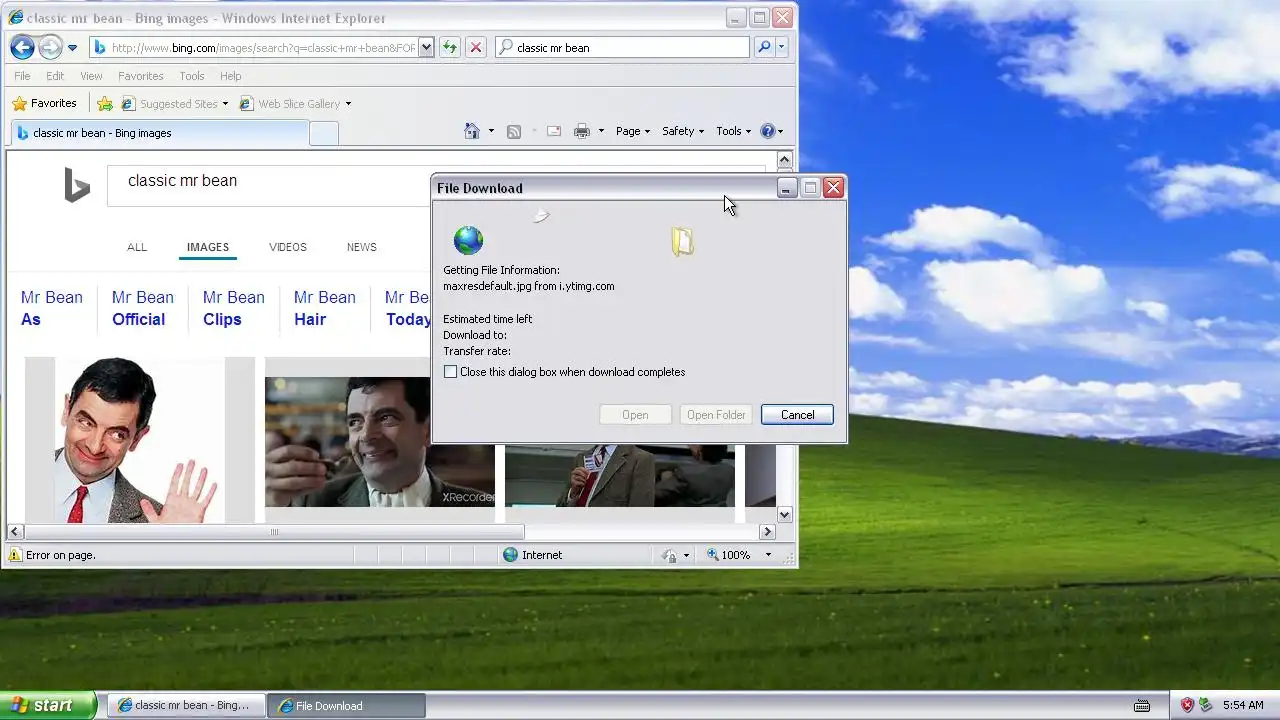
Task: Open Suggested Sites dropdown
Action: 175,103
